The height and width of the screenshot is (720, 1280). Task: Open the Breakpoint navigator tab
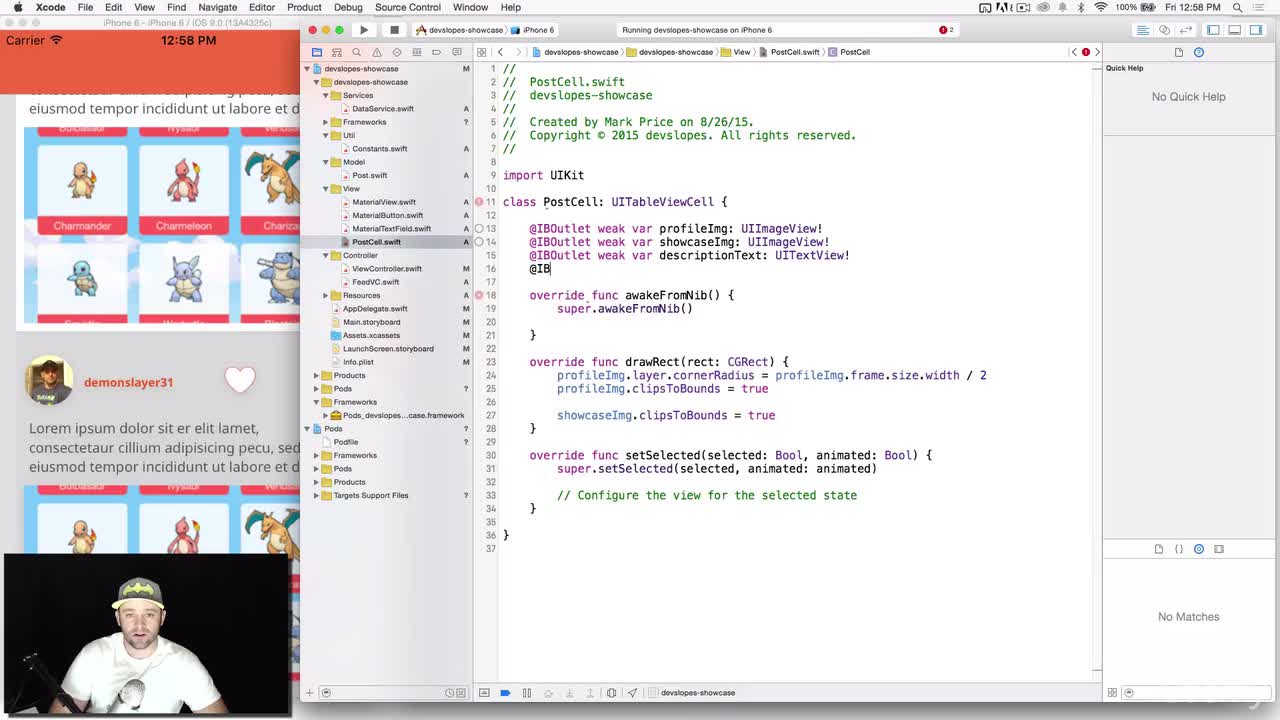437,52
